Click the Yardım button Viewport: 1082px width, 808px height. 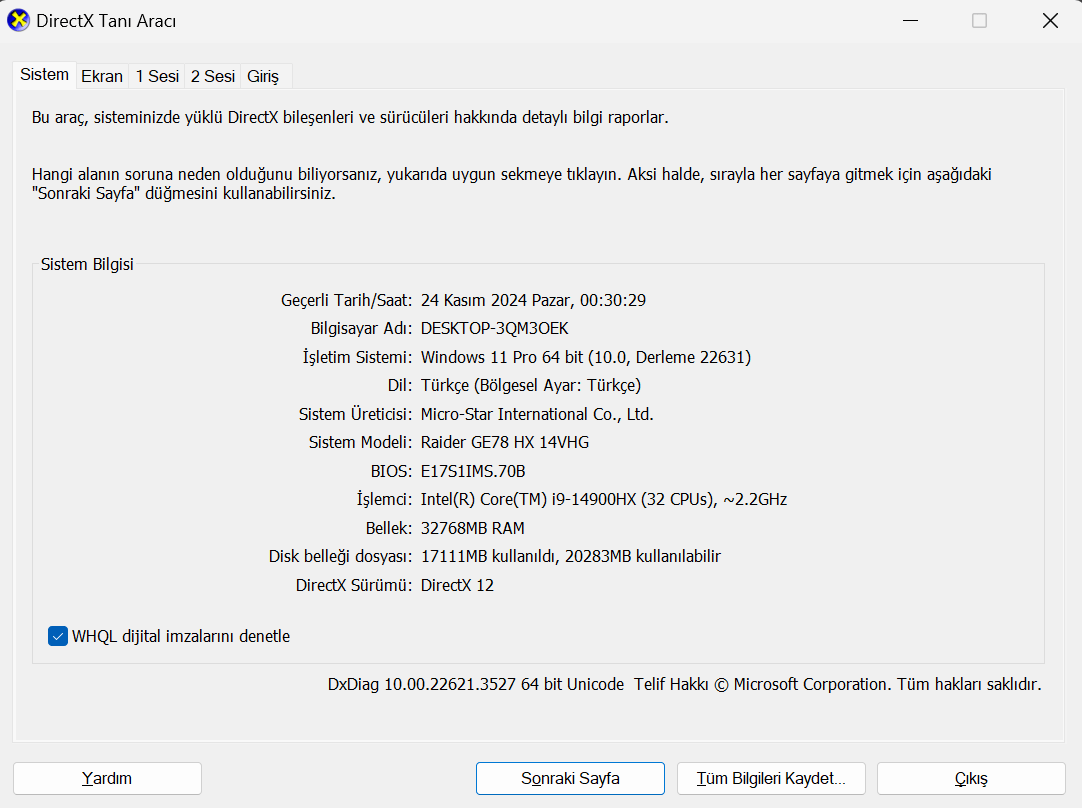pos(107,778)
